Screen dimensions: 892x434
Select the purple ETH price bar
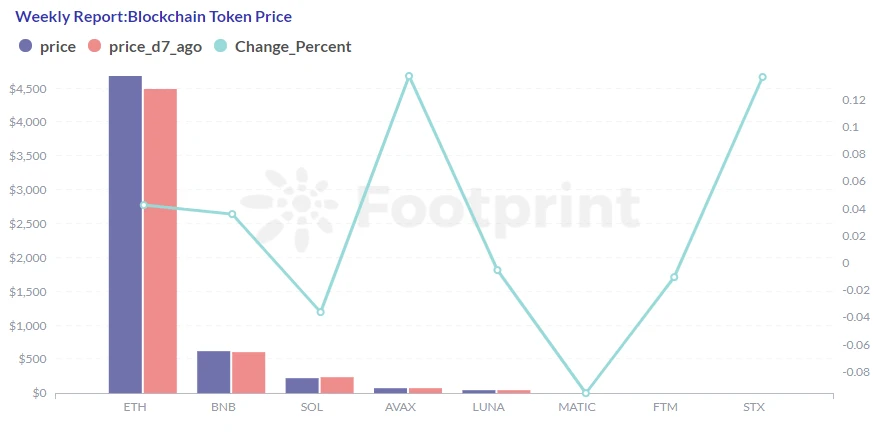125,234
